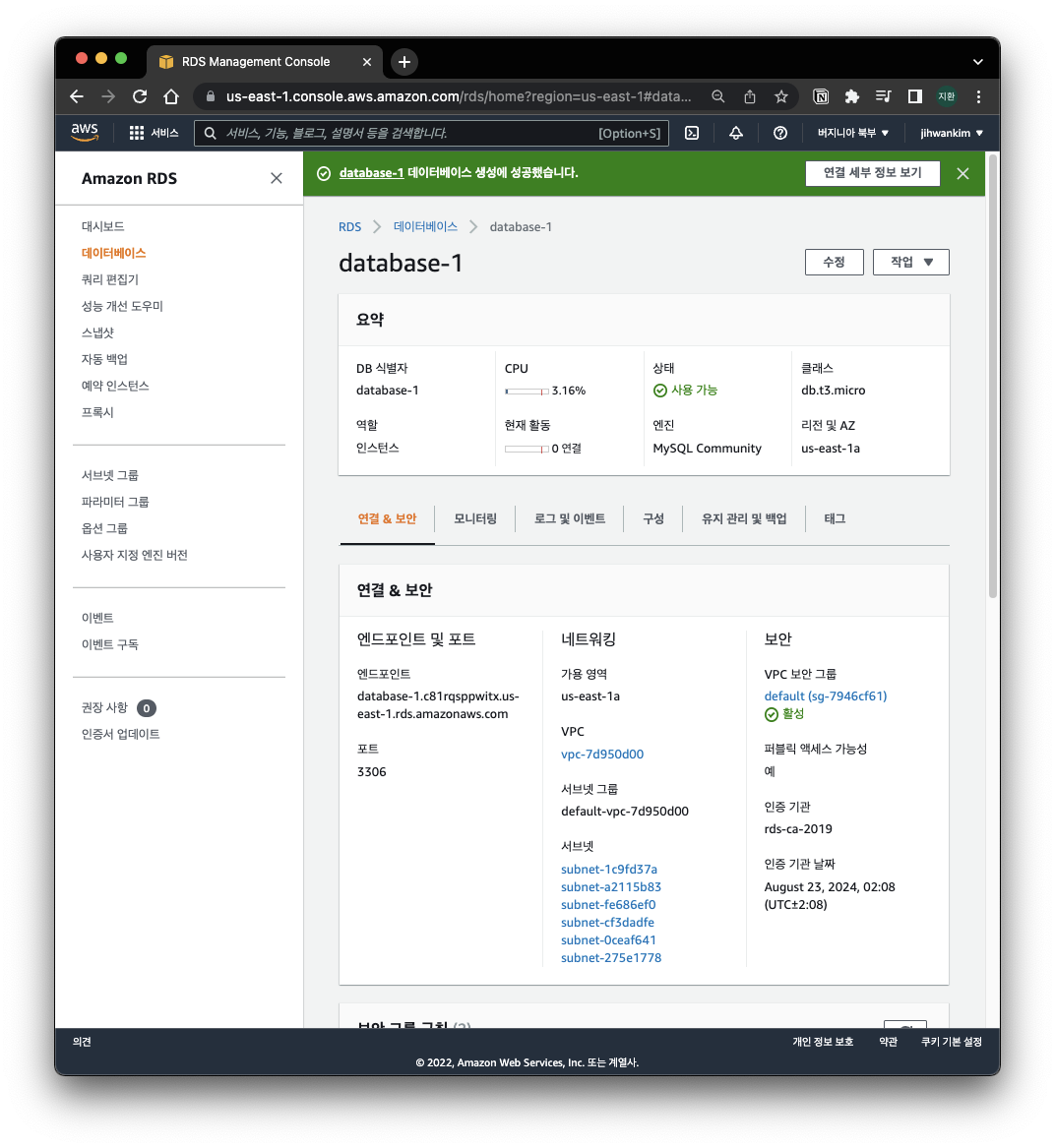The image size is (1055, 1148).
Task: Click 의견 feedback in footer
Action: (x=82, y=1042)
